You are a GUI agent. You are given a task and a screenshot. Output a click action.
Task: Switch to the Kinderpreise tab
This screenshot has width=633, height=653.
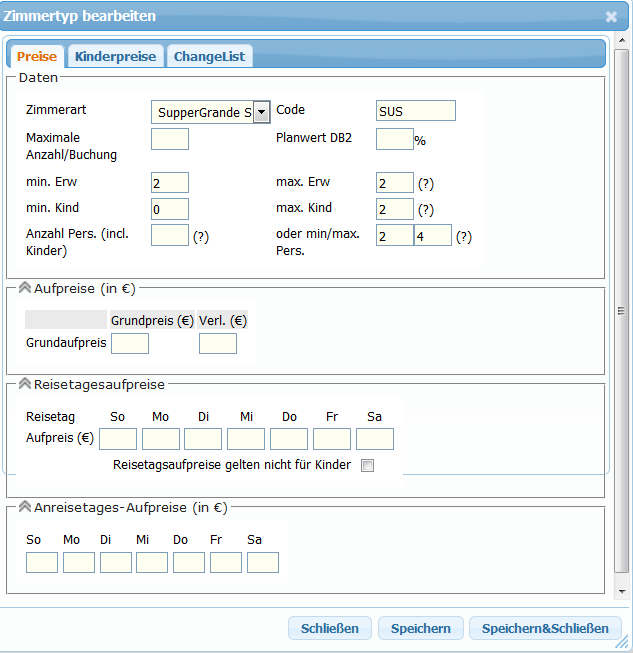[x=115, y=57]
